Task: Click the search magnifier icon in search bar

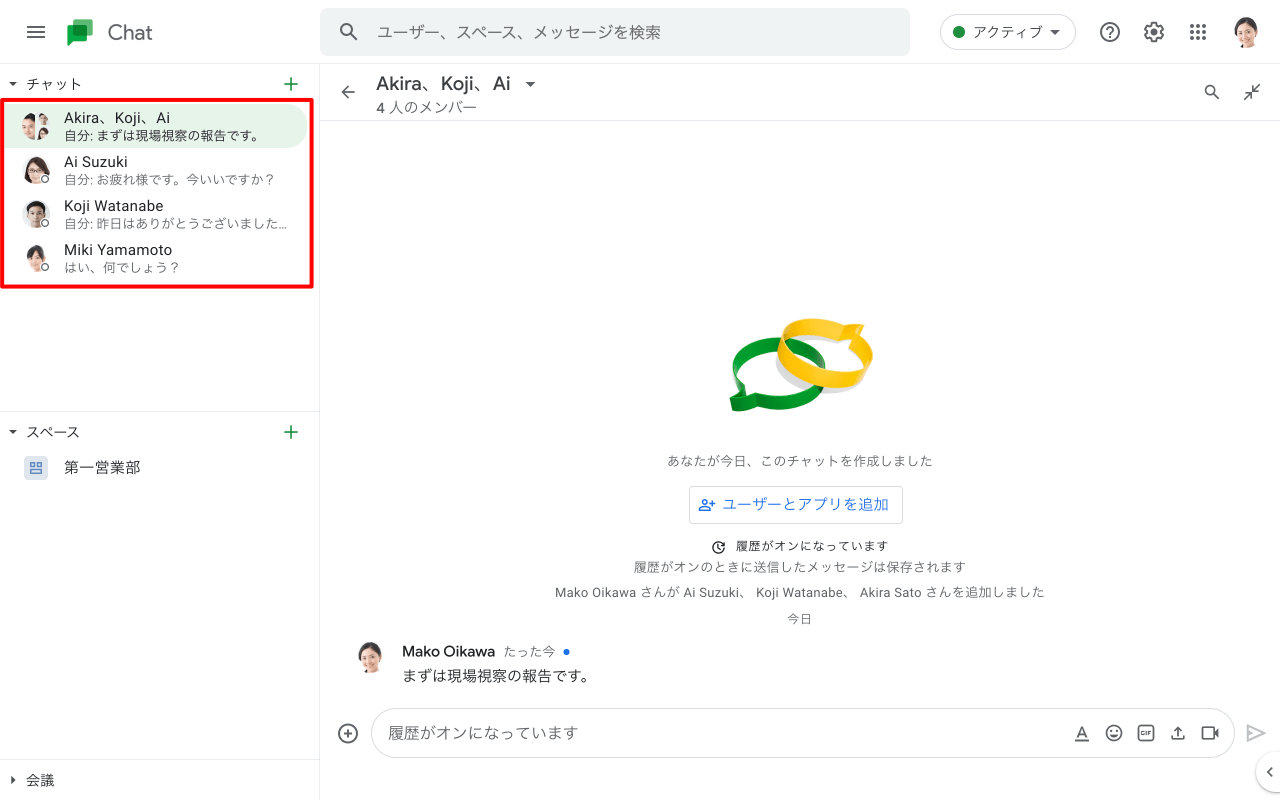Action: [x=348, y=32]
